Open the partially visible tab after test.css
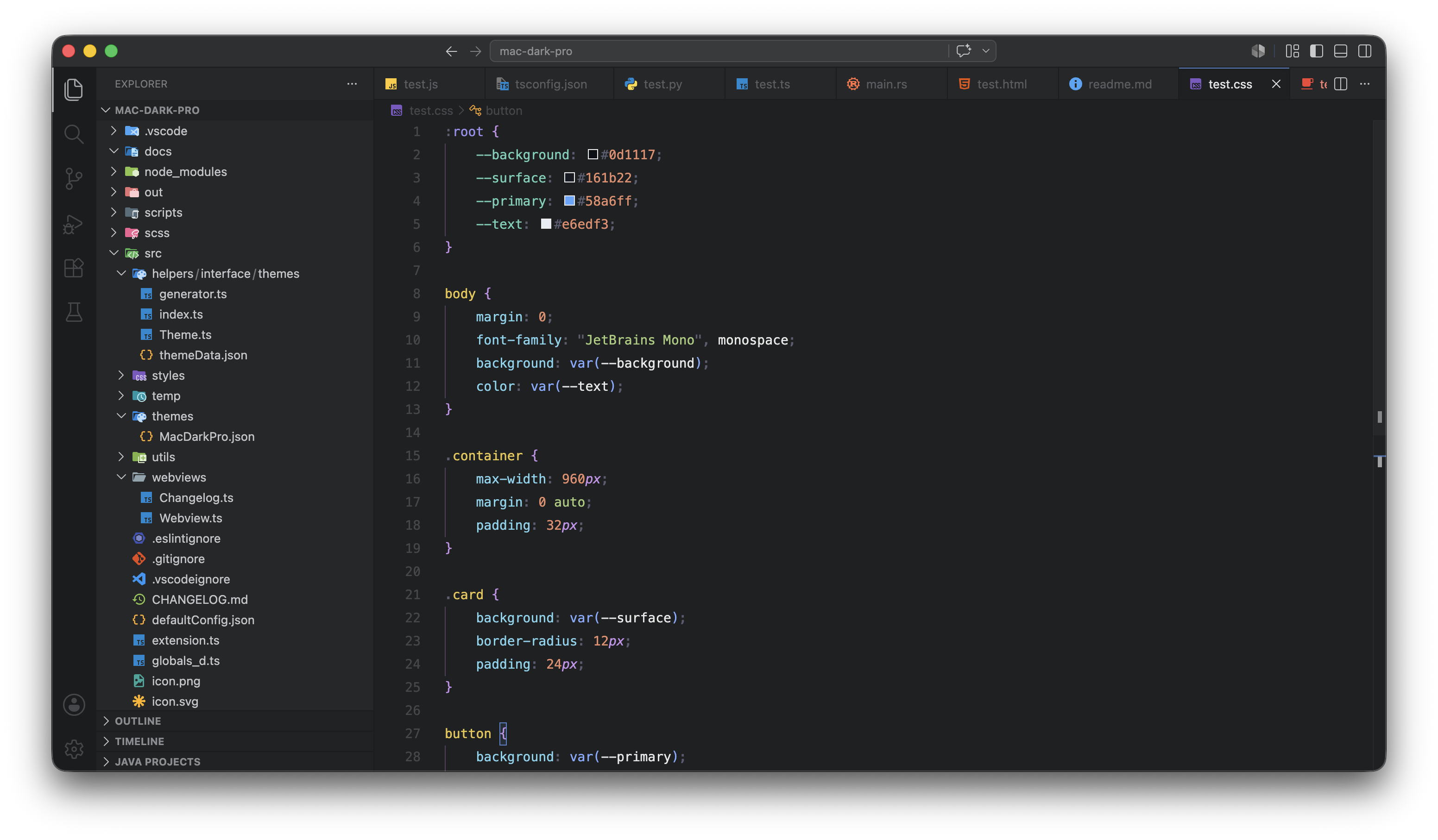Viewport: 1438px width, 840px height. coord(1313,84)
